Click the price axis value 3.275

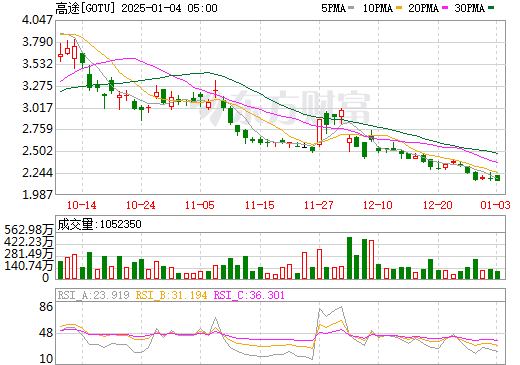pos(37,86)
